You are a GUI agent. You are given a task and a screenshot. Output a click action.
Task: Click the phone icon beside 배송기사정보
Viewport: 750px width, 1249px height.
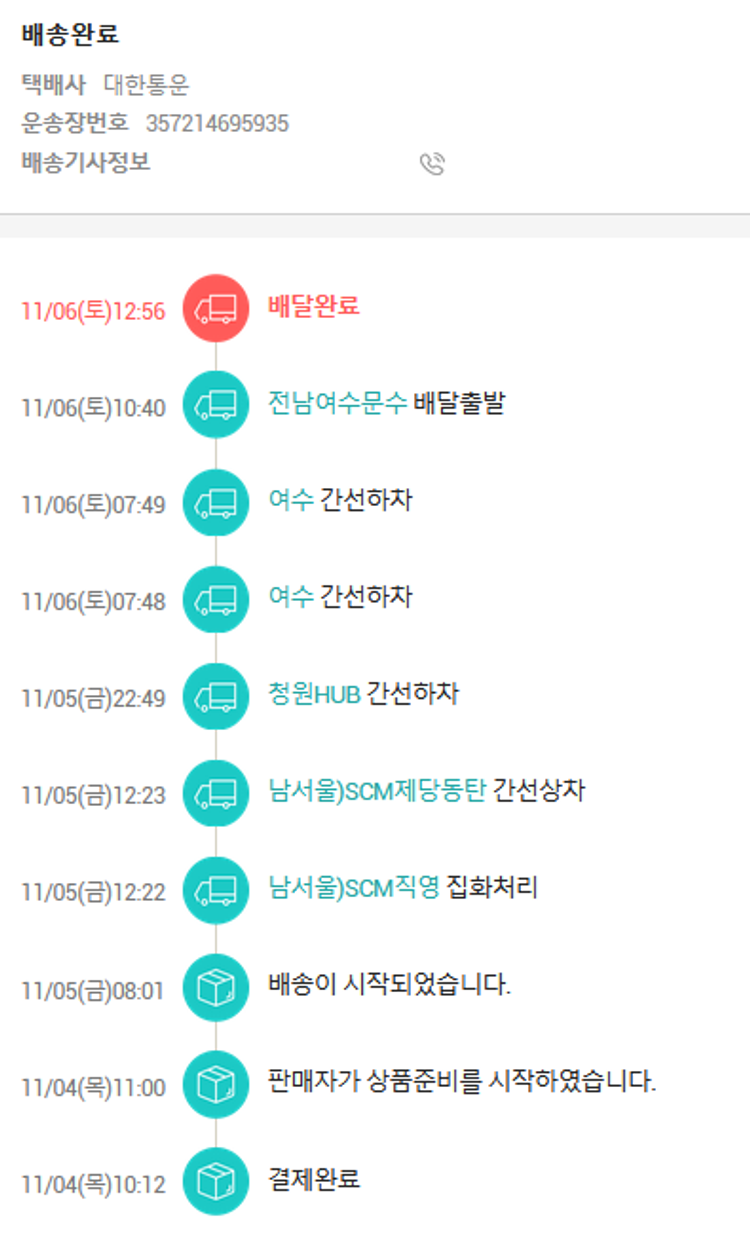432,164
